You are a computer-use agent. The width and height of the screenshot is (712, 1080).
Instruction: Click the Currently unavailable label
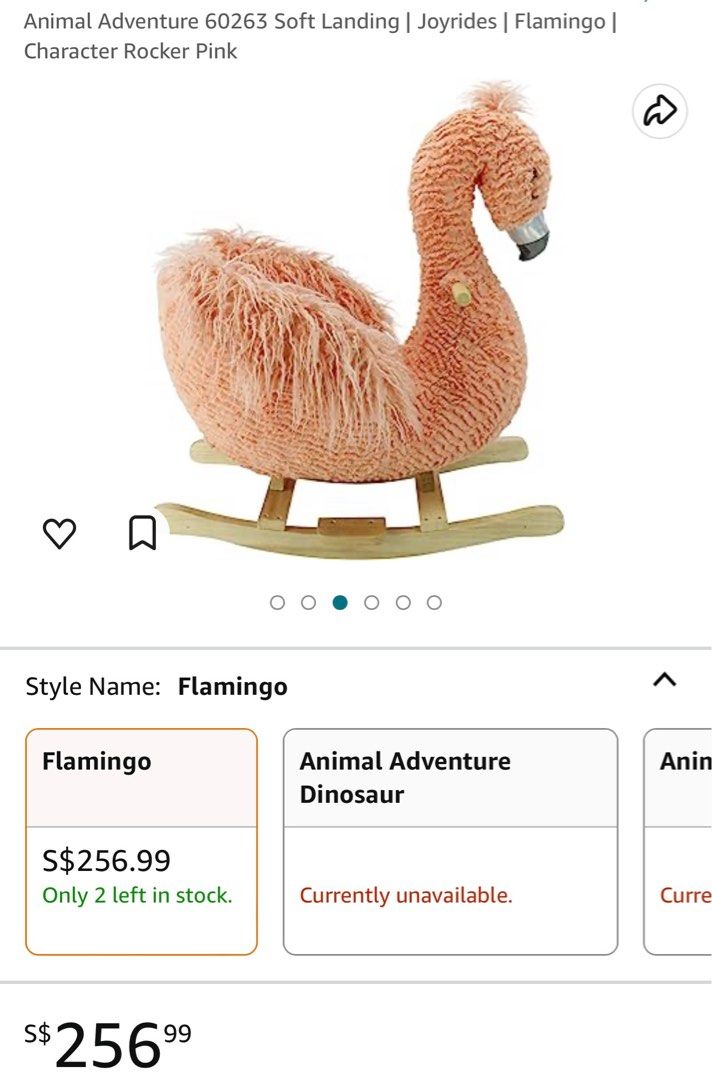406,894
